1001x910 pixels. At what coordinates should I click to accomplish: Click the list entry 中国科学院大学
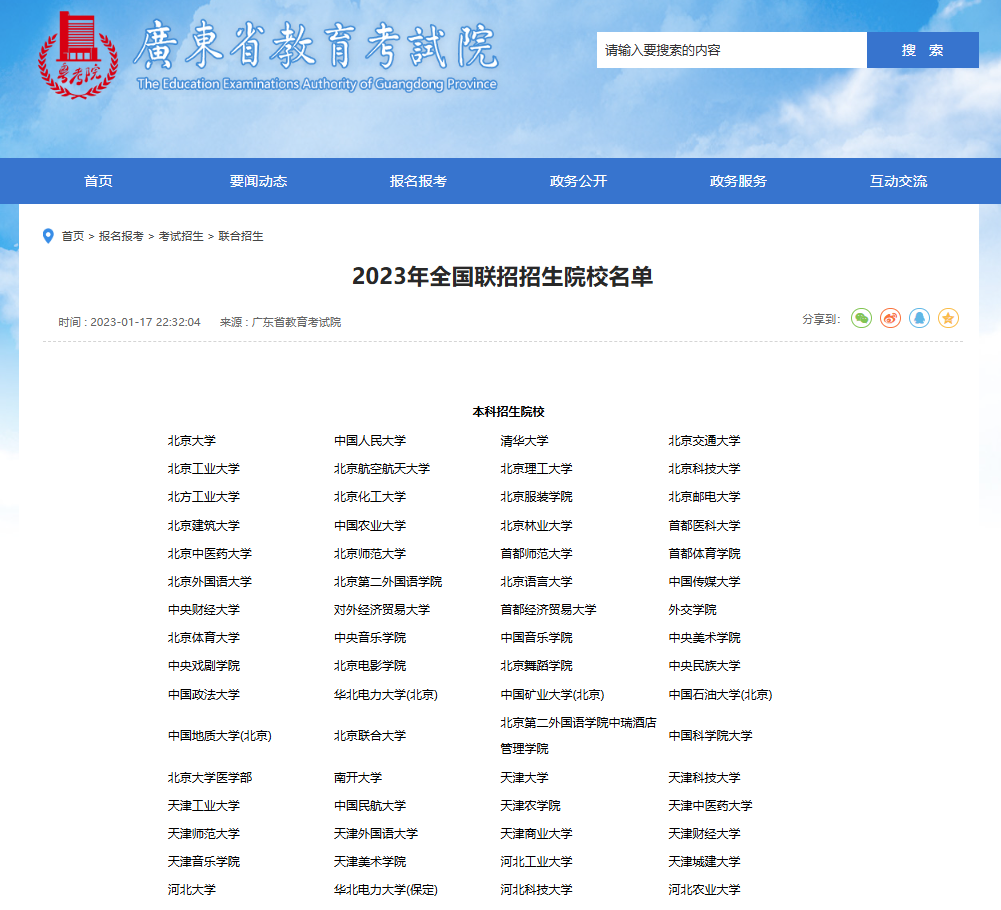tap(710, 736)
